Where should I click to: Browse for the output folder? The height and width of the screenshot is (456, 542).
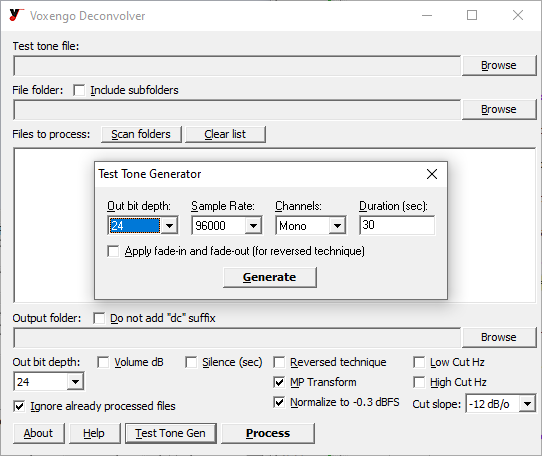coord(499,337)
